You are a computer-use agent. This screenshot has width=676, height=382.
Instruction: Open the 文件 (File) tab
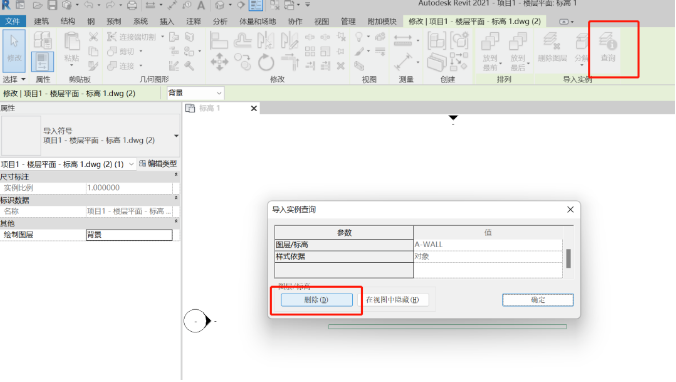coord(13,21)
